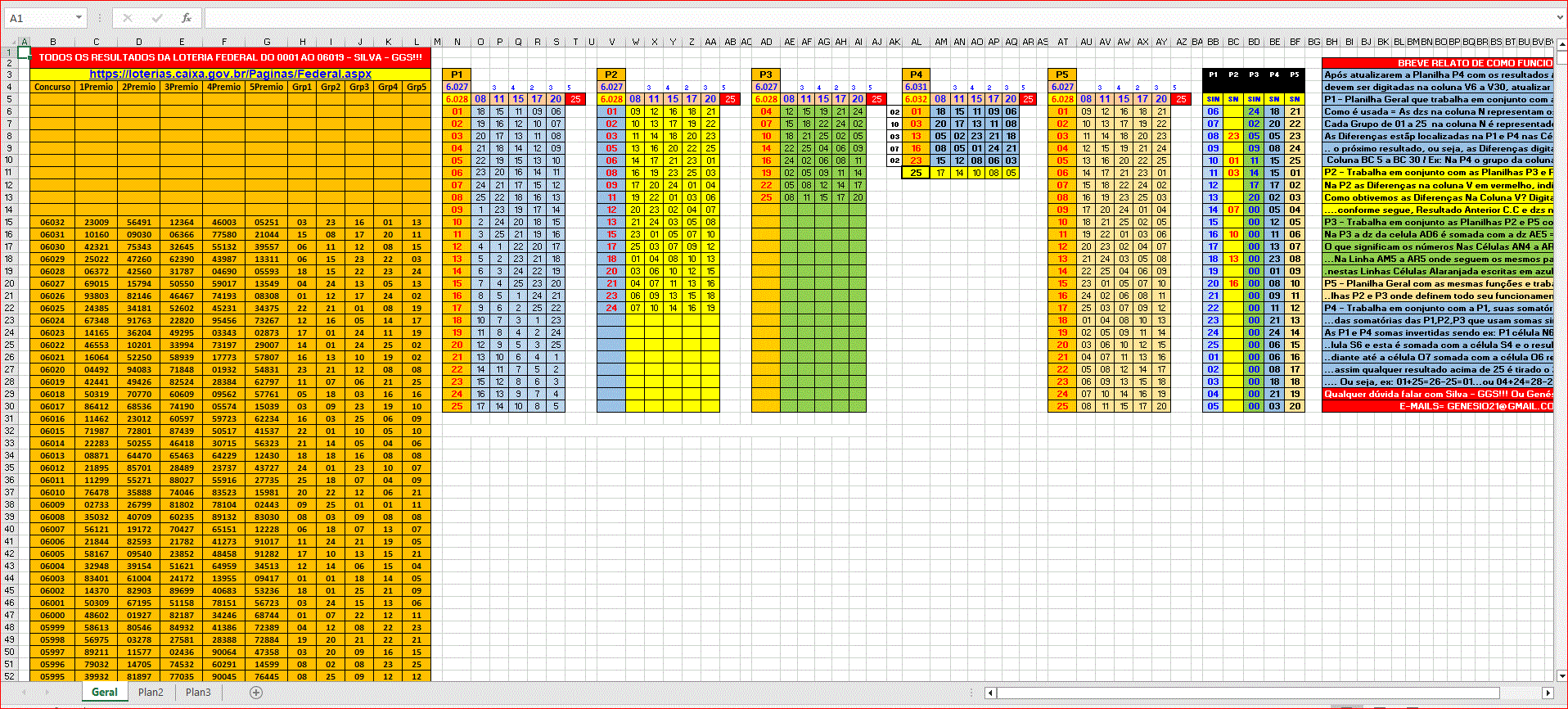This screenshot has height=709, width=1568.
Task: Click the Cancel X icon in formula bar
Action: [128, 17]
